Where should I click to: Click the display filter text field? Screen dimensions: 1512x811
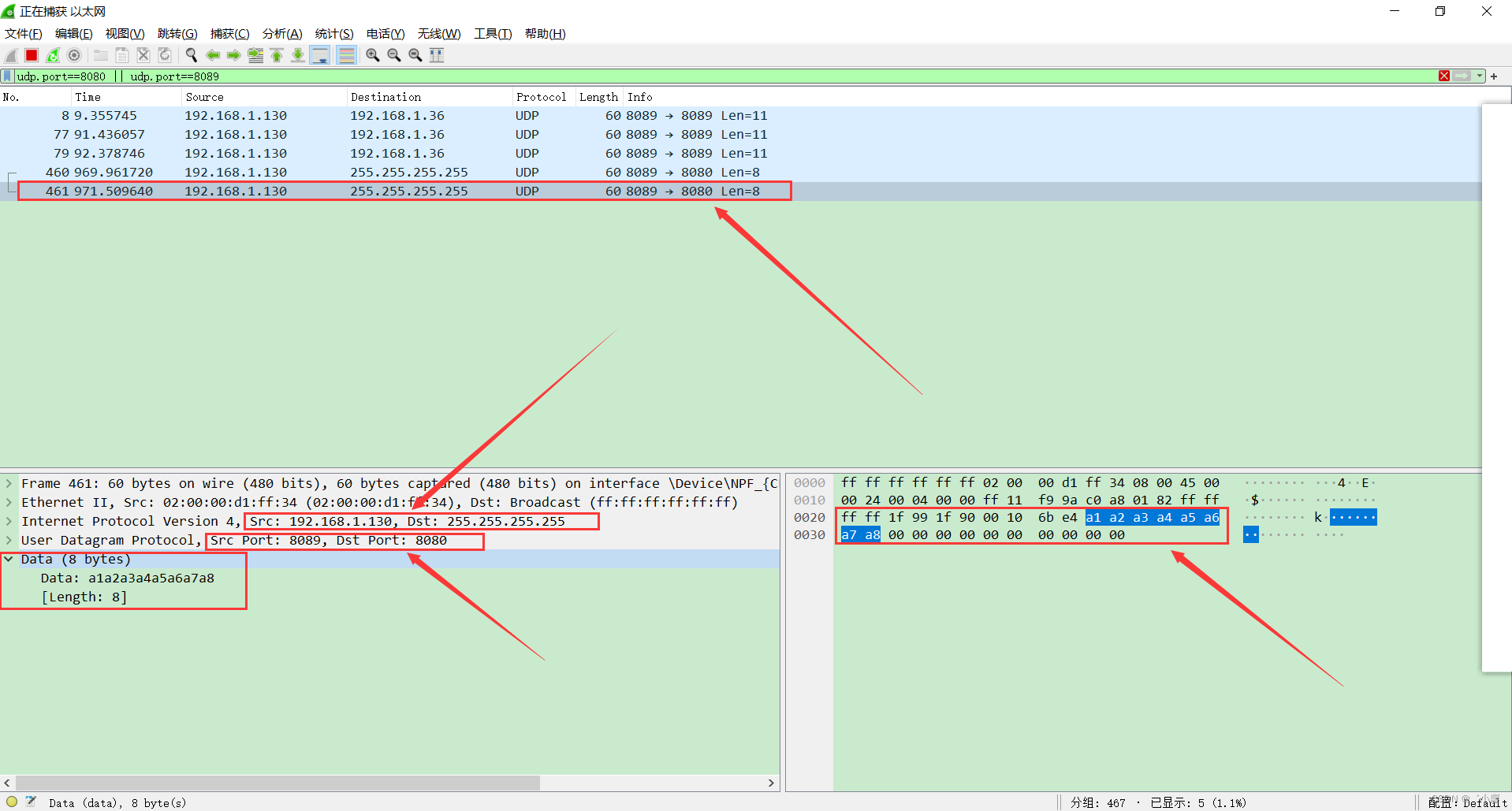click(x=725, y=76)
